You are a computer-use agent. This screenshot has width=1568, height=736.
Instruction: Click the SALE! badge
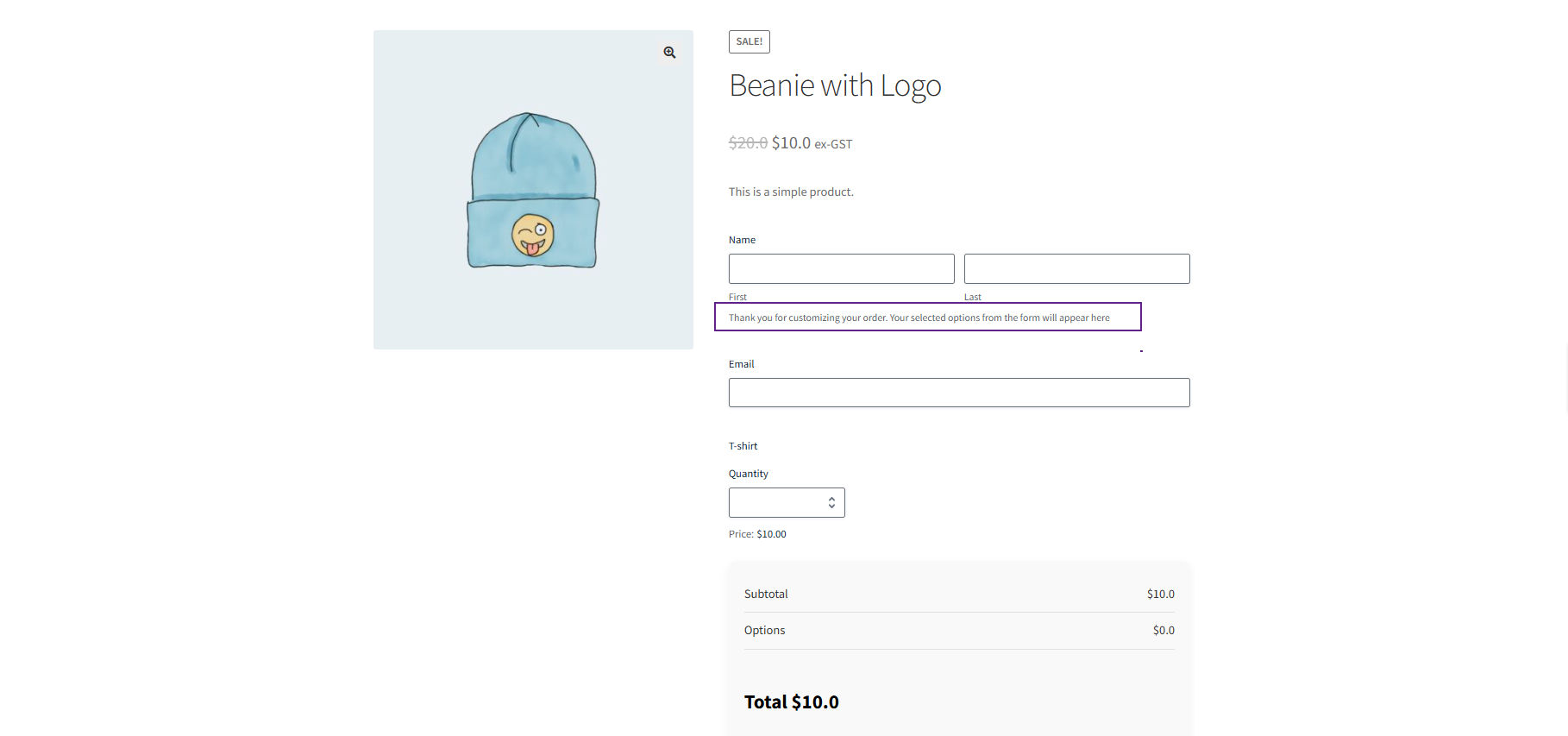tap(749, 41)
